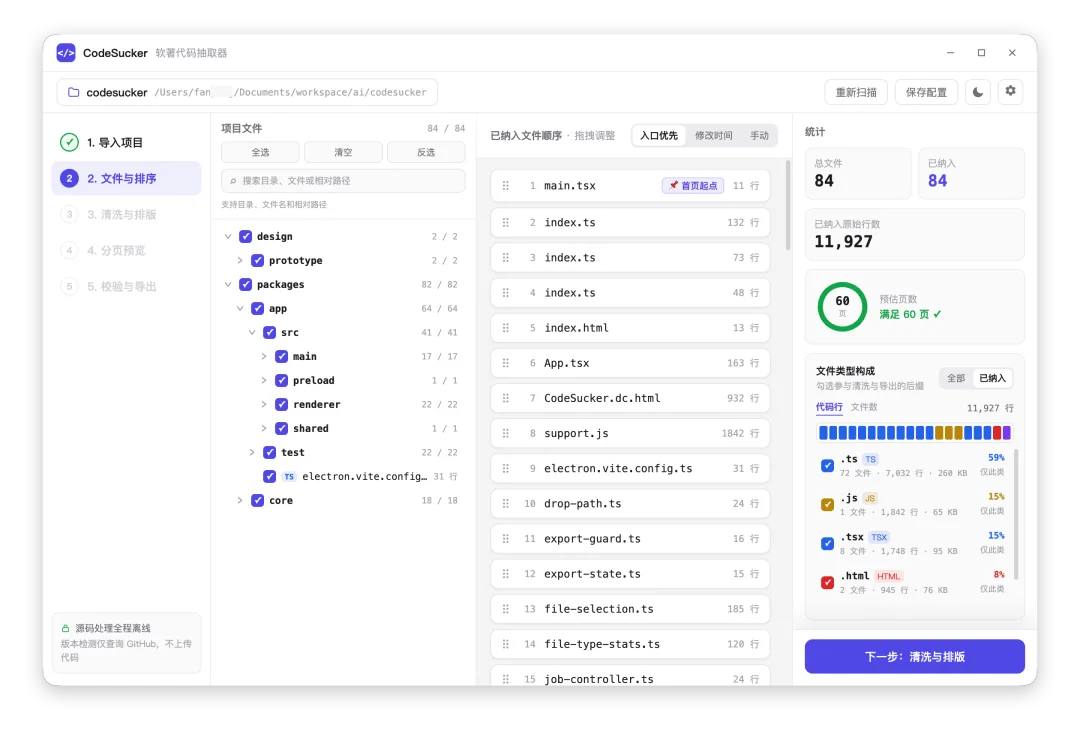This screenshot has width=1080, height=737.
Task: Click drag handle of App.tsx row
Action: point(506,363)
